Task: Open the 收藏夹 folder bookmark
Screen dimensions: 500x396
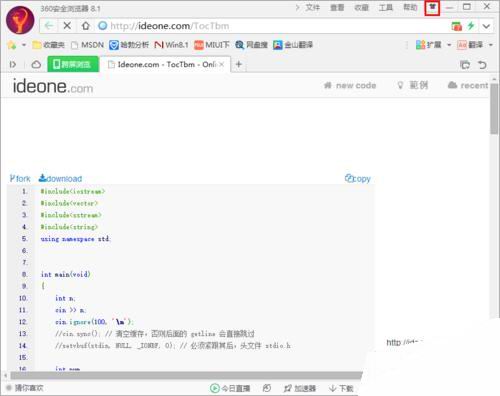Action: click(x=48, y=45)
